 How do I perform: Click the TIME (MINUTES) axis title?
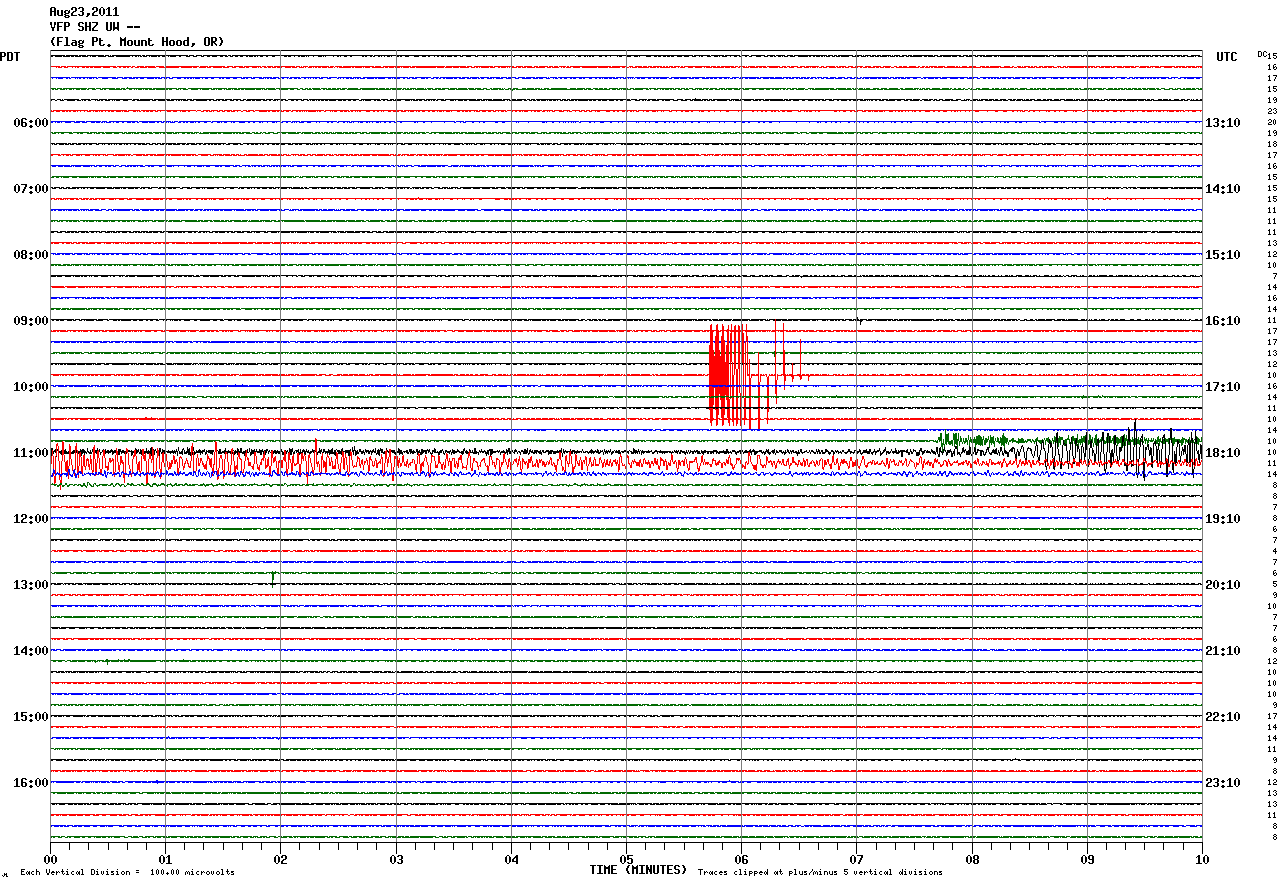tap(638, 870)
